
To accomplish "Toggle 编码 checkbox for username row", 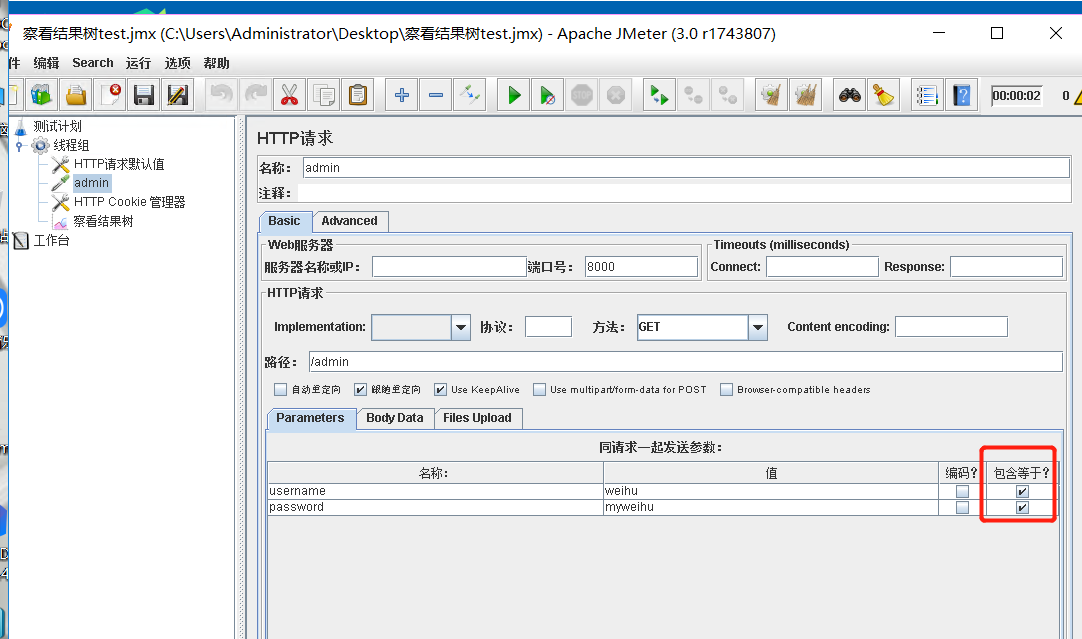I will click(962, 491).
